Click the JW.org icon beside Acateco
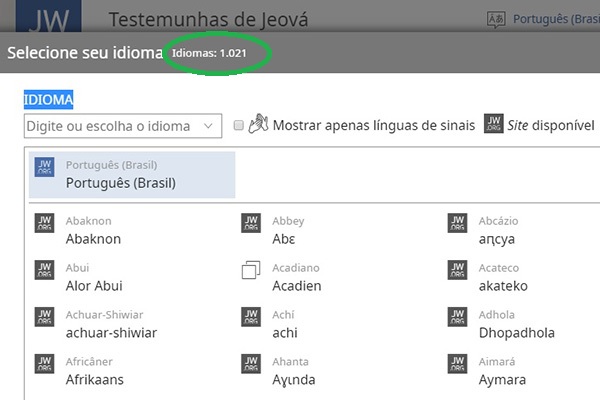Screen dimensions: 600x400 click(x=457, y=270)
